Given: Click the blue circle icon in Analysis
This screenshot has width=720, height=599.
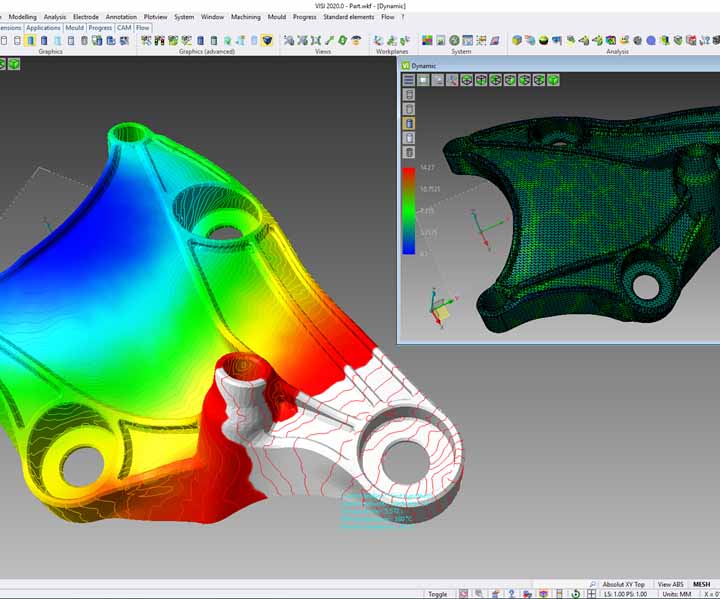Looking at the screenshot, I should pyautogui.click(x=651, y=41).
